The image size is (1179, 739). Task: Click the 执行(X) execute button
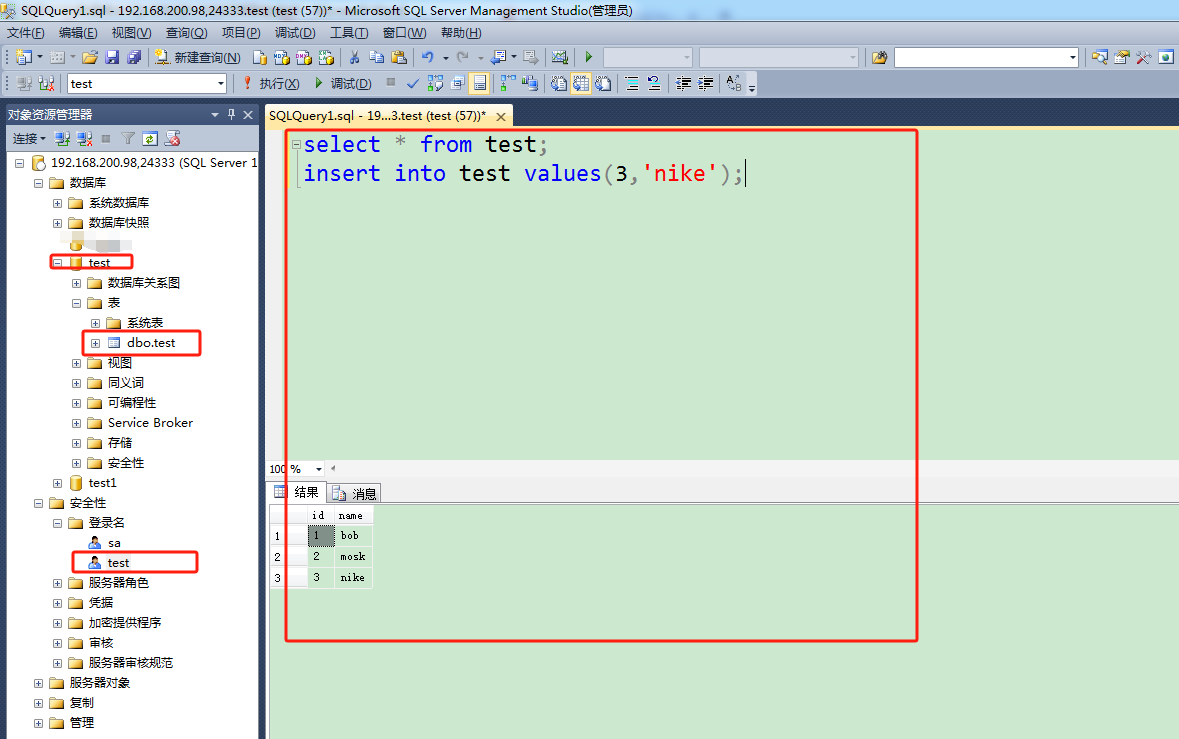pyautogui.click(x=271, y=83)
